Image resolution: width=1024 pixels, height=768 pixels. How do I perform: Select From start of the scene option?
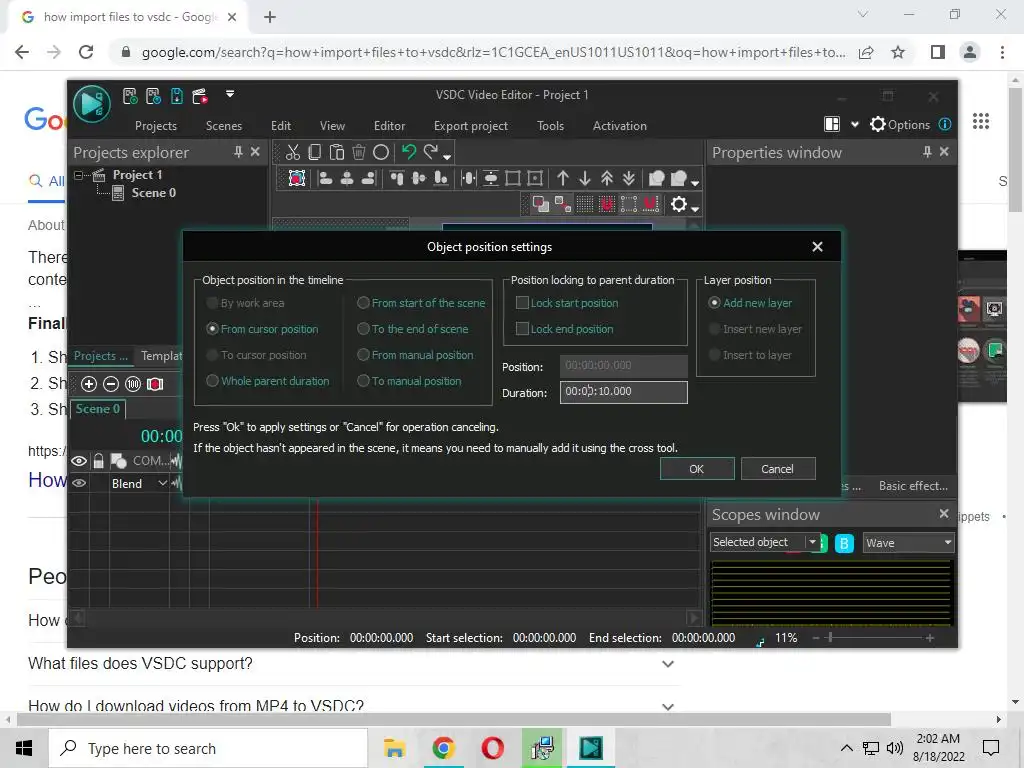coord(363,303)
